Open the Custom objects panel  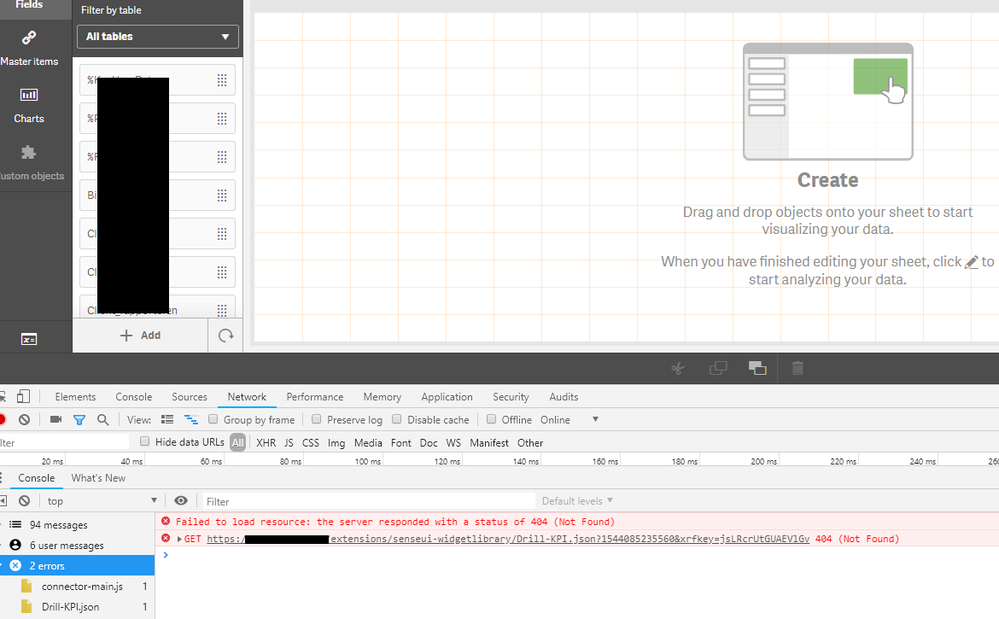(x=31, y=163)
